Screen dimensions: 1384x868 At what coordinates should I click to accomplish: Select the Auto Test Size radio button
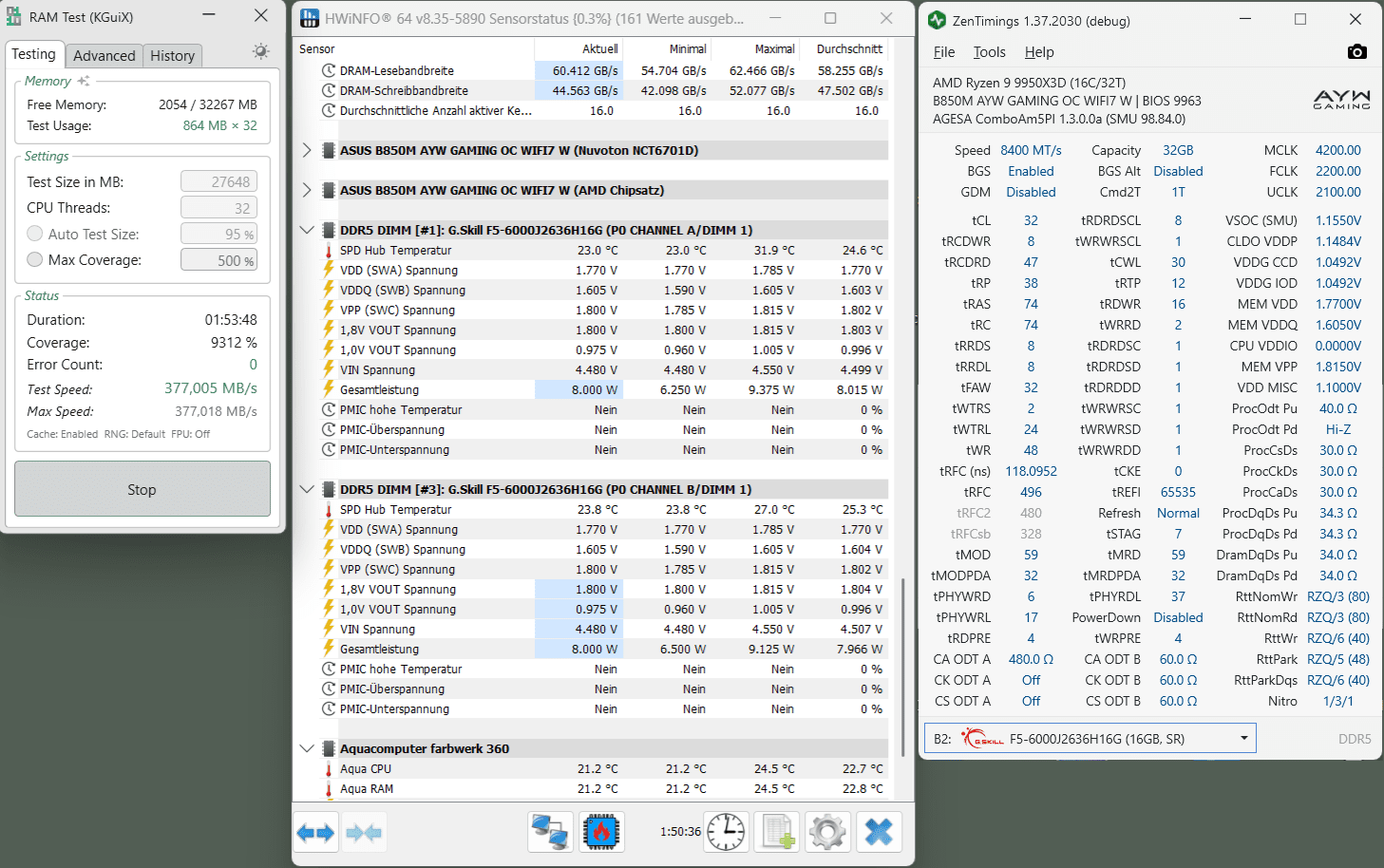(x=35, y=234)
